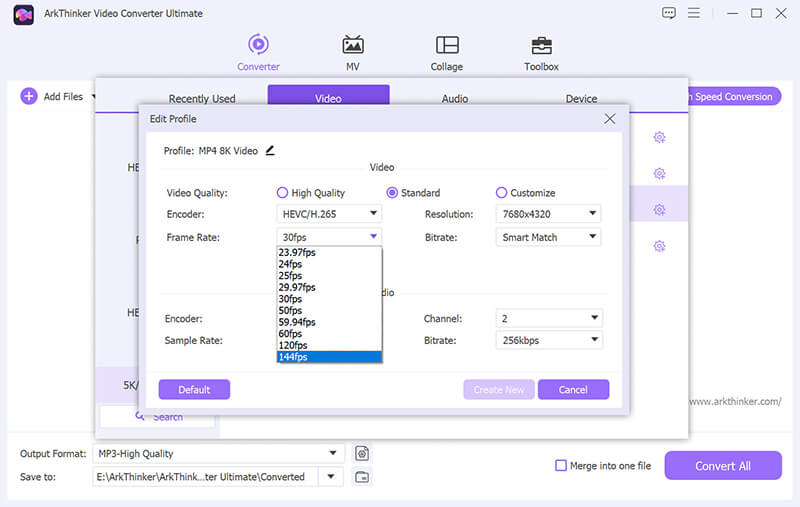This screenshot has height=507, width=800.
Task: Collapse the Frame Rate 30fps dropdown
Action: click(329, 237)
